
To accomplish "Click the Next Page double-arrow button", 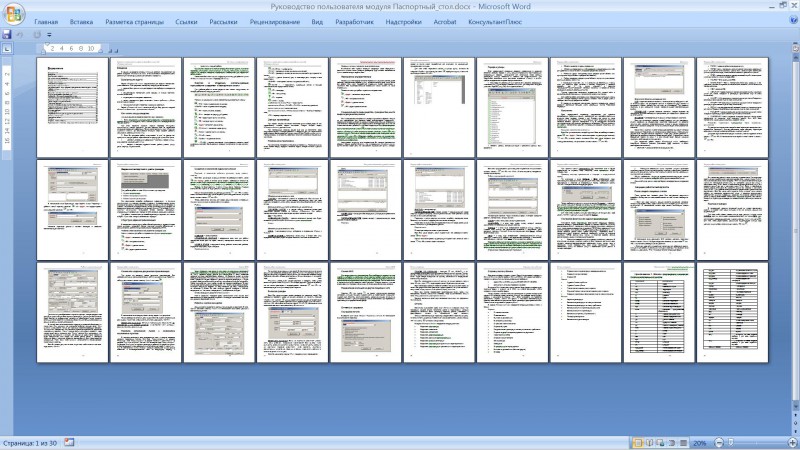I will click(x=795, y=430).
